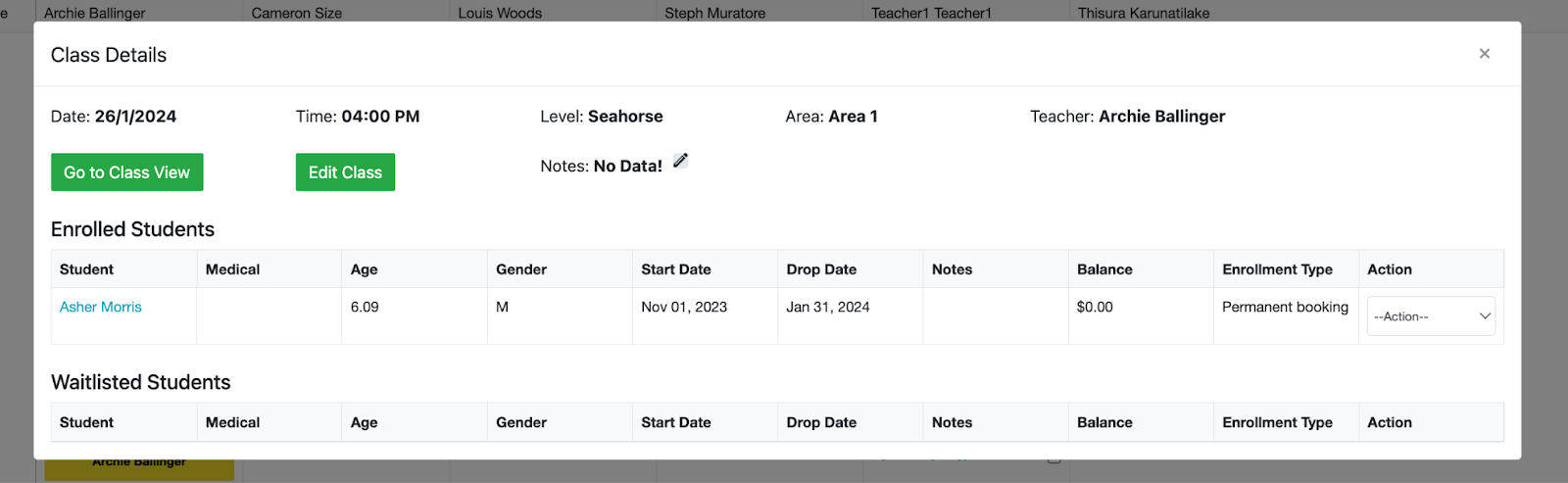Image resolution: width=1568 pixels, height=483 pixels.
Task: Click Steph Muratore teacher column heading
Action: click(x=715, y=13)
